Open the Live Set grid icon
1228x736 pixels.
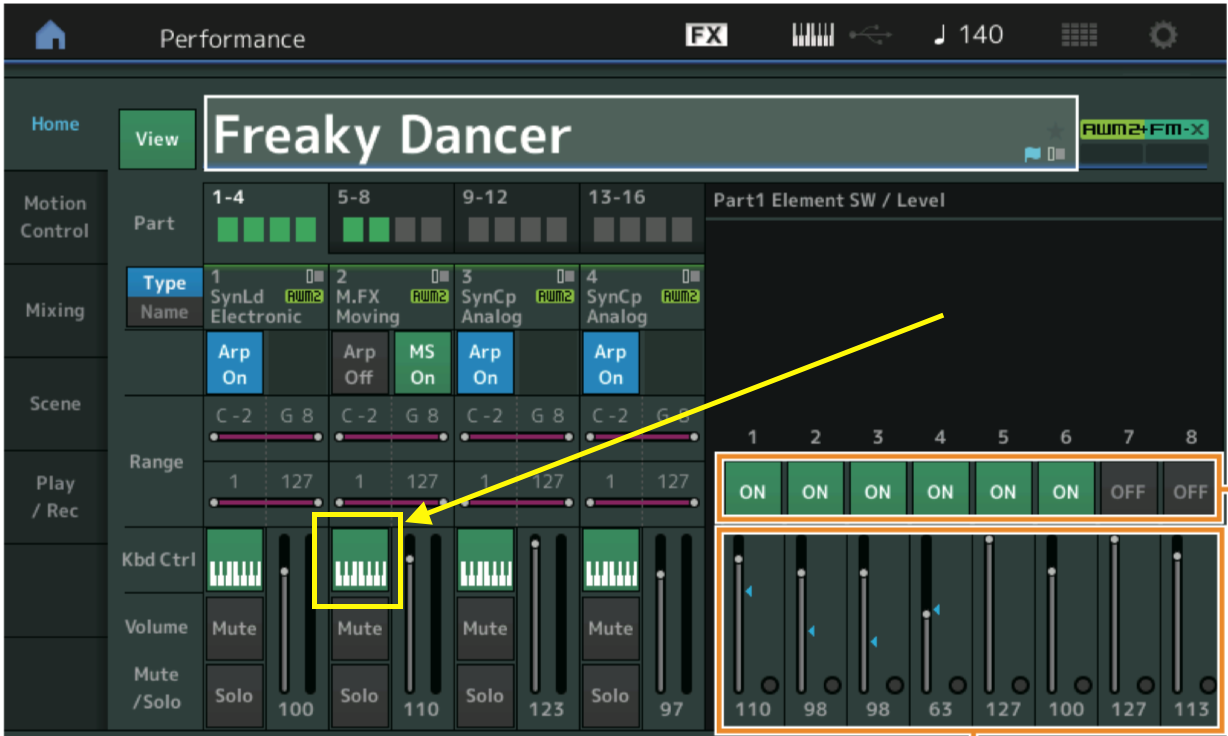click(x=1078, y=35)
